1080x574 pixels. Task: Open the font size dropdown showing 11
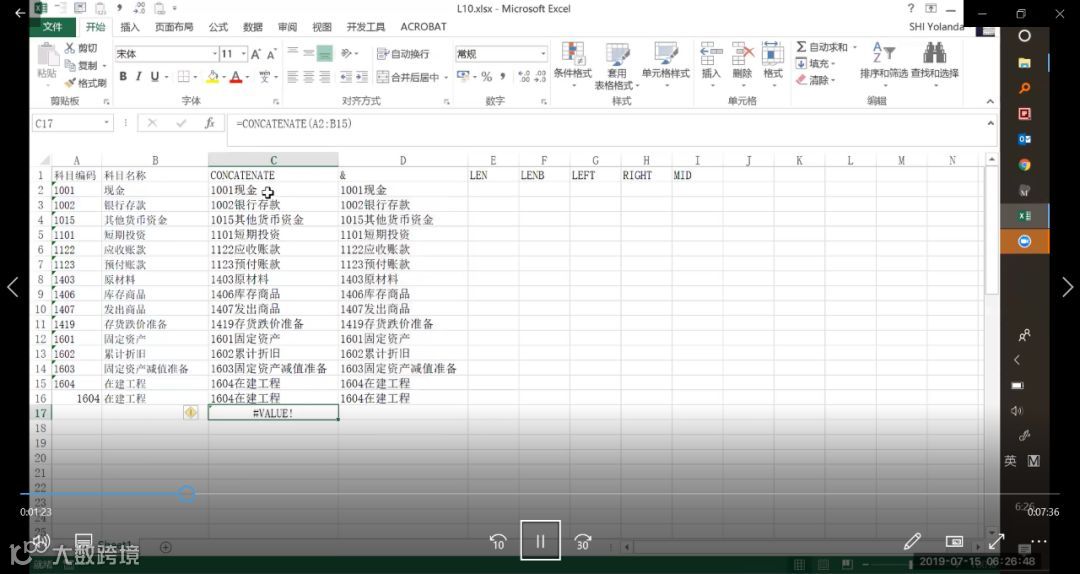click(x=243, y=54)
